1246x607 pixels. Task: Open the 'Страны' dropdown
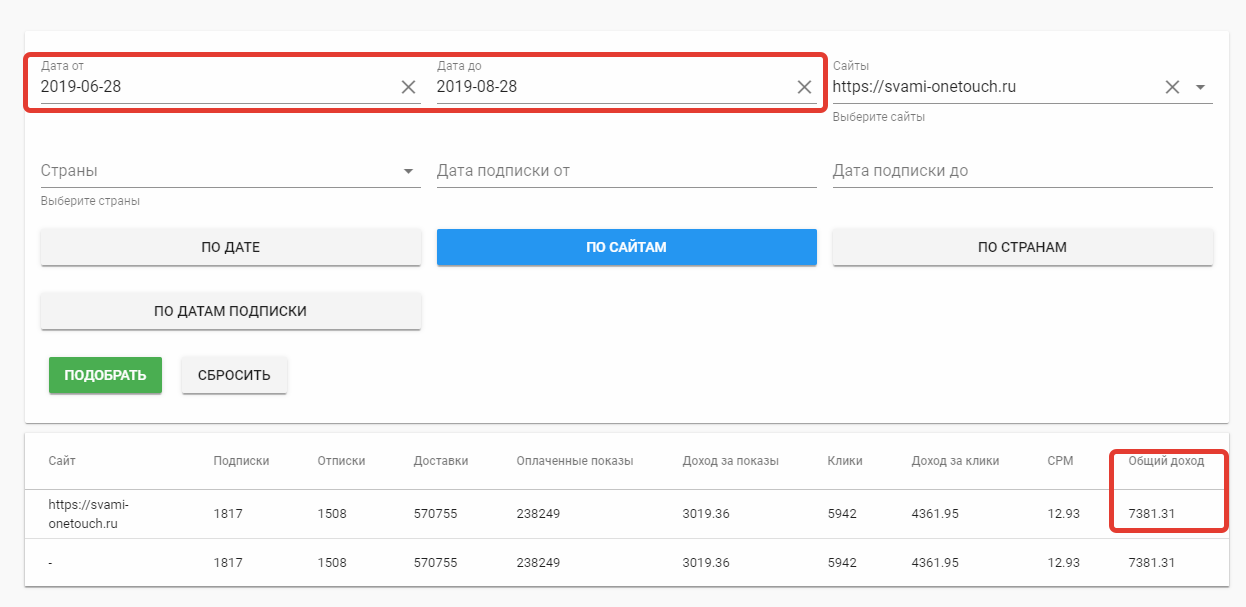(230, 171)
